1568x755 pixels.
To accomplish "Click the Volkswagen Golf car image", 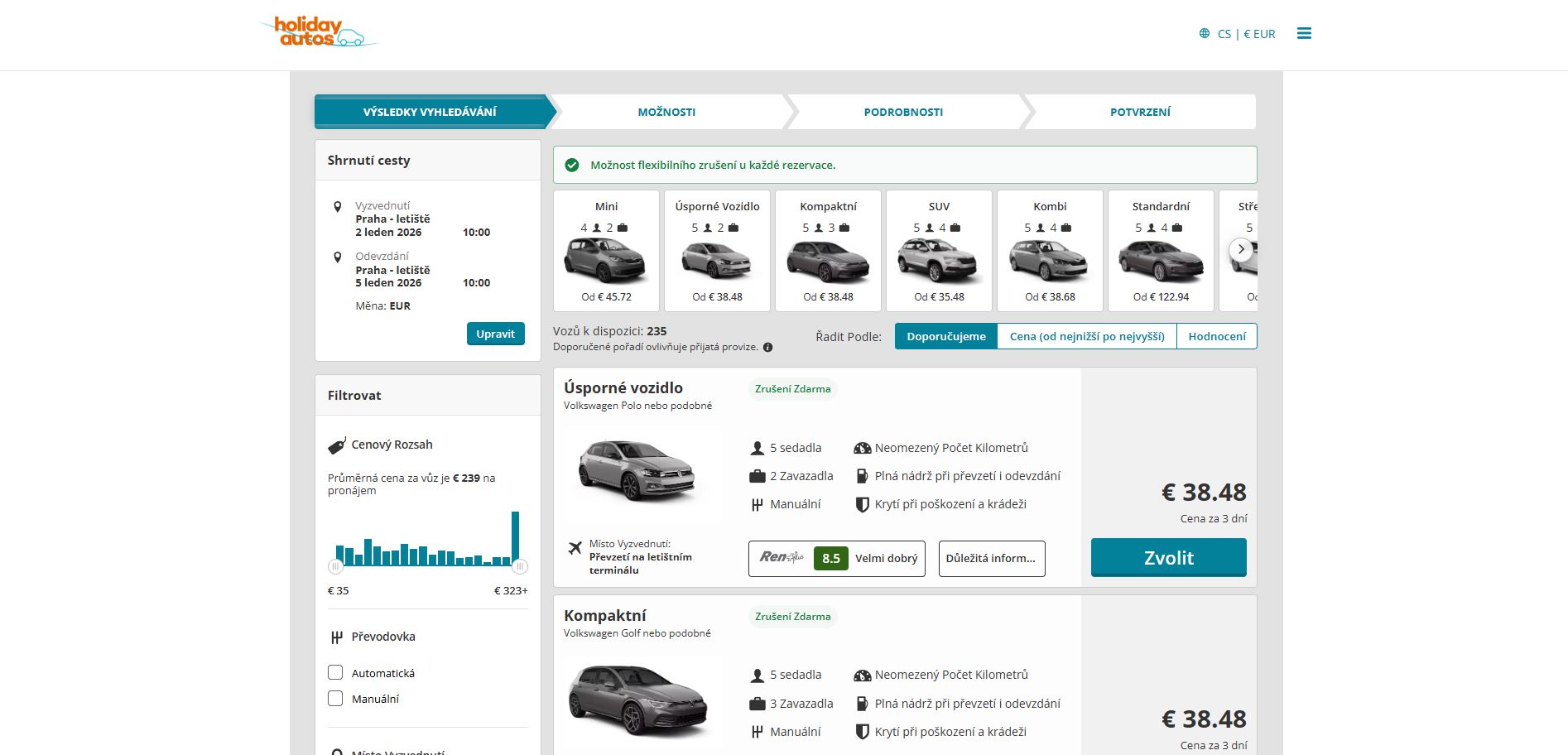I will pyautogui.click(x=638, y=700).
